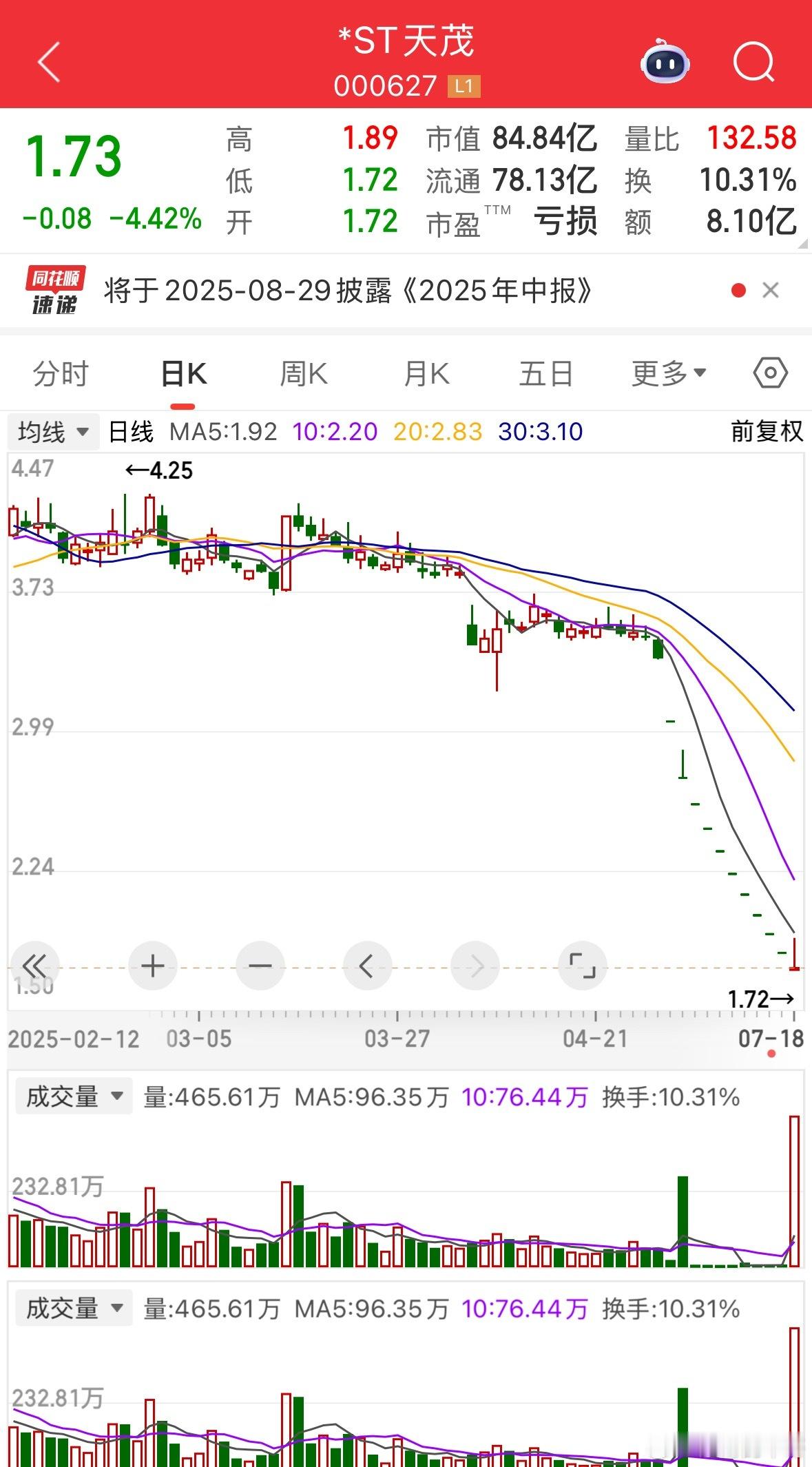Tap the 07-18 date label
The height and width of the screenshot is (1467, 812).
pos(771,1039)
